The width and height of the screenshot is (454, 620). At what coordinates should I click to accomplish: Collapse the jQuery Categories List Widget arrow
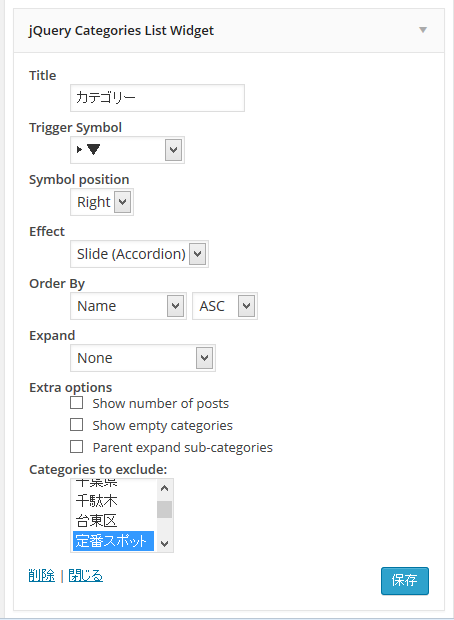(423, 30)
